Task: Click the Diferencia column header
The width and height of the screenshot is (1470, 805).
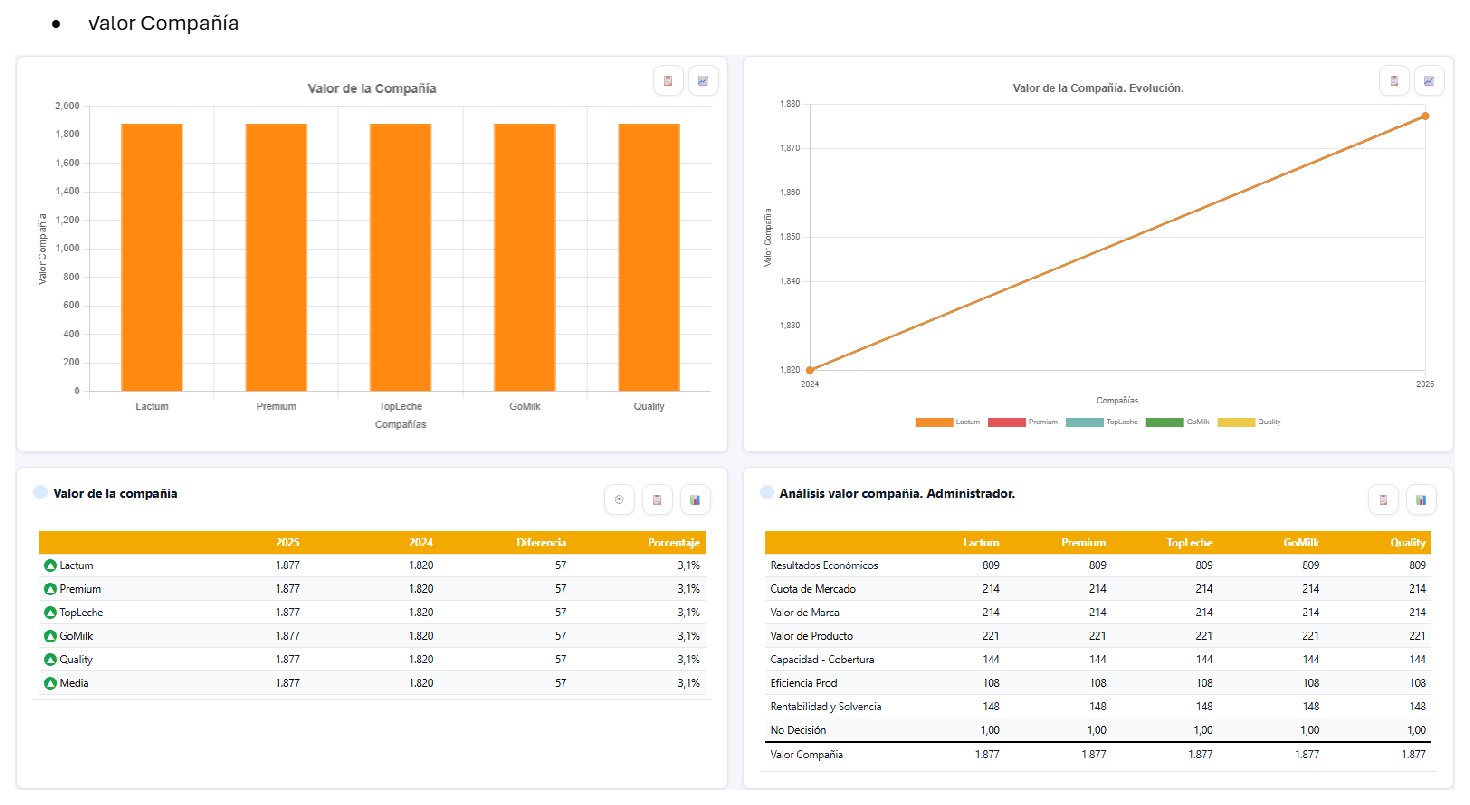Action: [541, 542]
